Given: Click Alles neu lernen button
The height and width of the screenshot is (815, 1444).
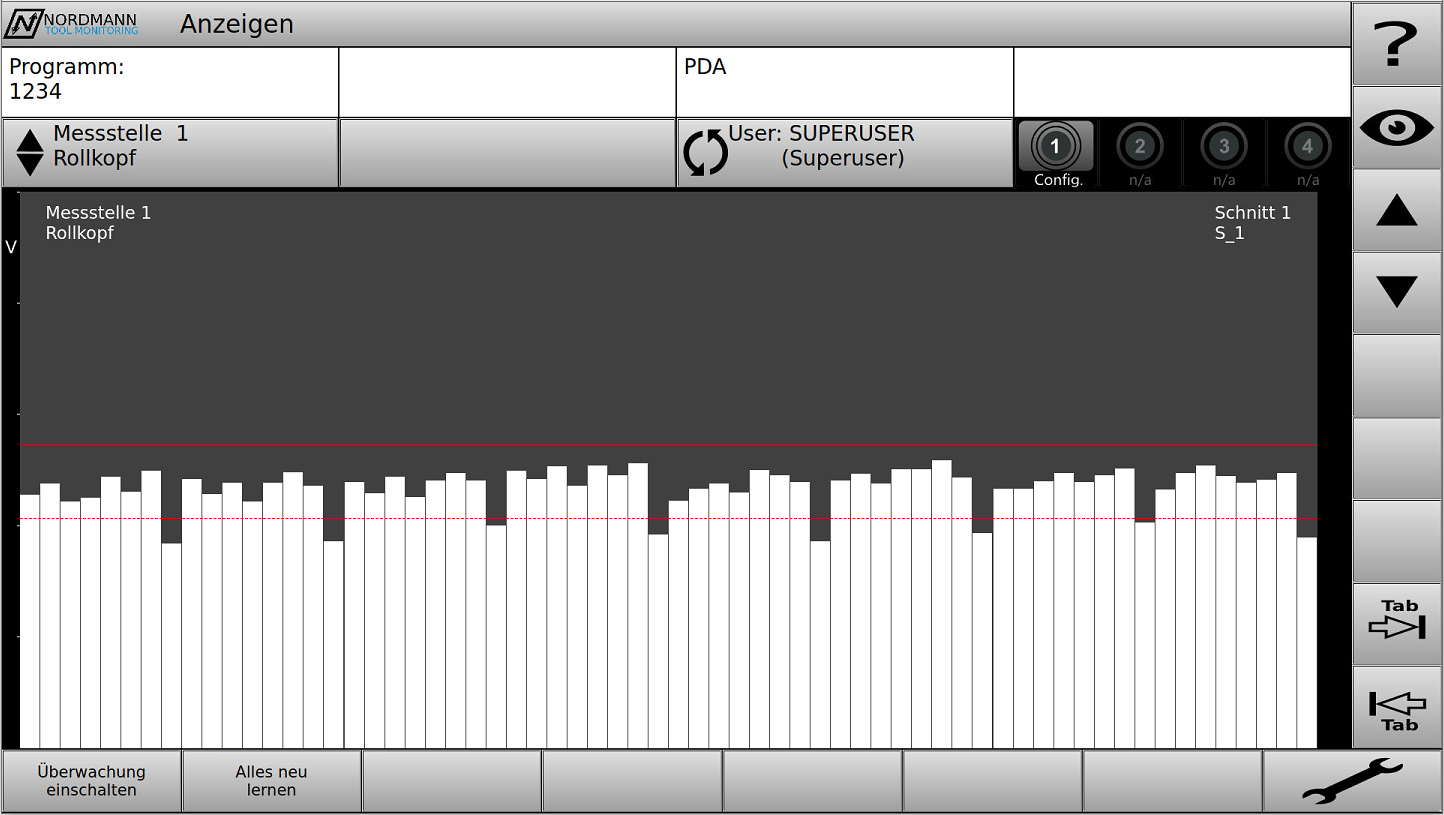Looking at the screenshot, I should tap(271, 781).
